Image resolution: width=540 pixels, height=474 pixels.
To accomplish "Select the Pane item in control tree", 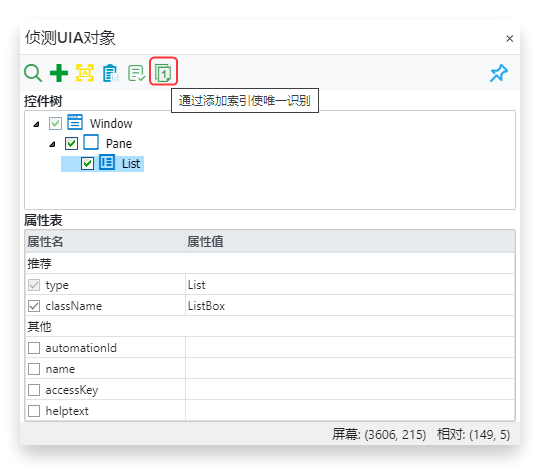I will pos(119,144).
